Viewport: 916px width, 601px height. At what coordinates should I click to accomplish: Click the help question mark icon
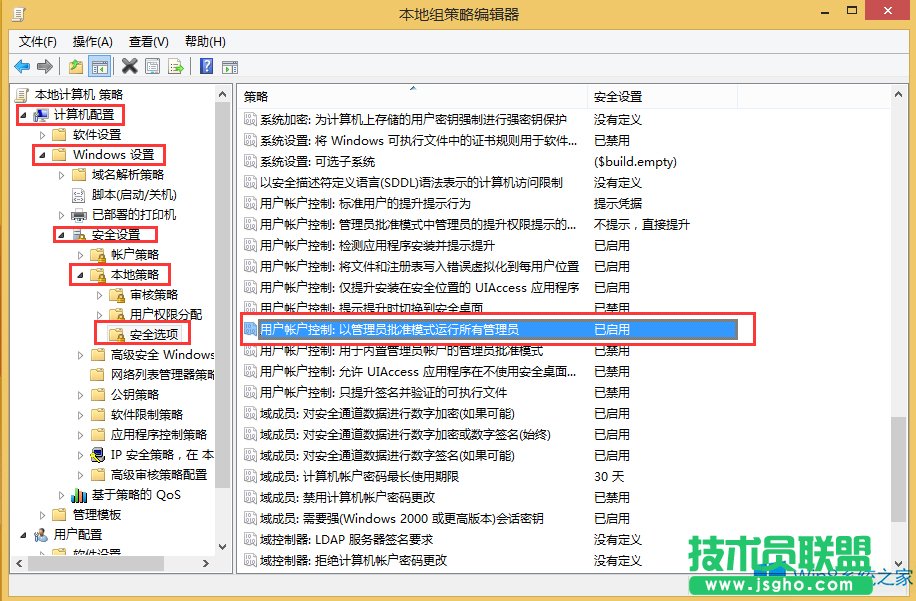pos(206,65)
